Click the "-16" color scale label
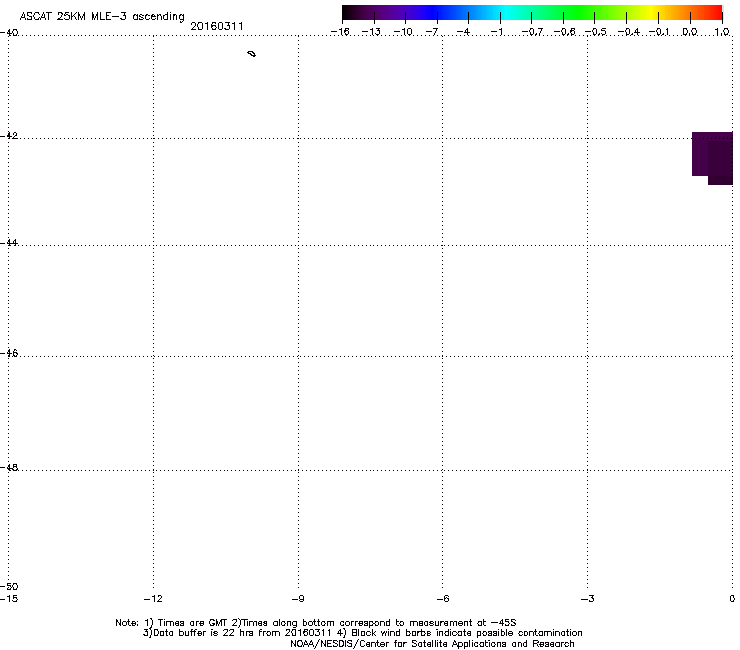740x650 pixels. 340,32
